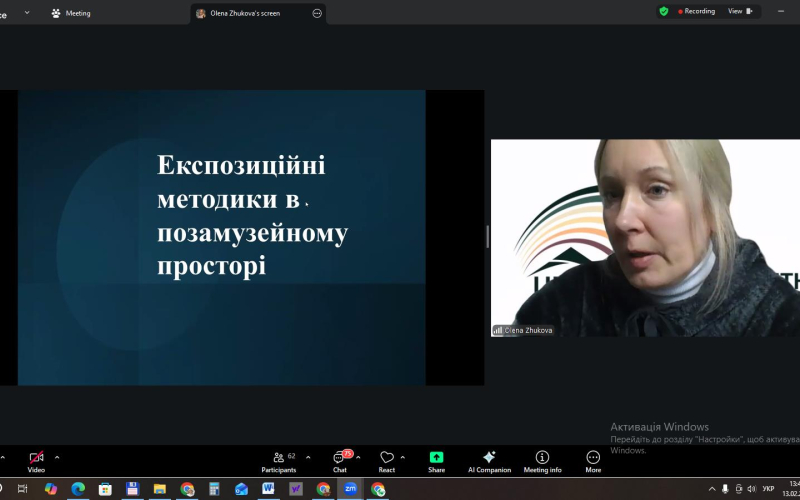The height and width of the screenshot is (500, 800).
Task: Switch to Zoom in the taskbar
Action: 350,489
